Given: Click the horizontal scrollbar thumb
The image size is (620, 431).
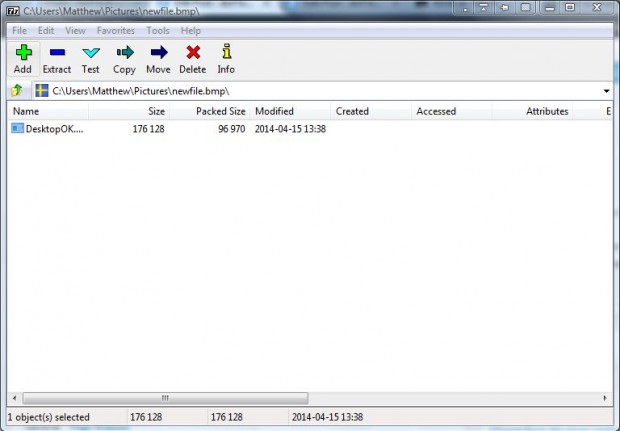Looking at the screenshot, I should (x=165, y=398).
